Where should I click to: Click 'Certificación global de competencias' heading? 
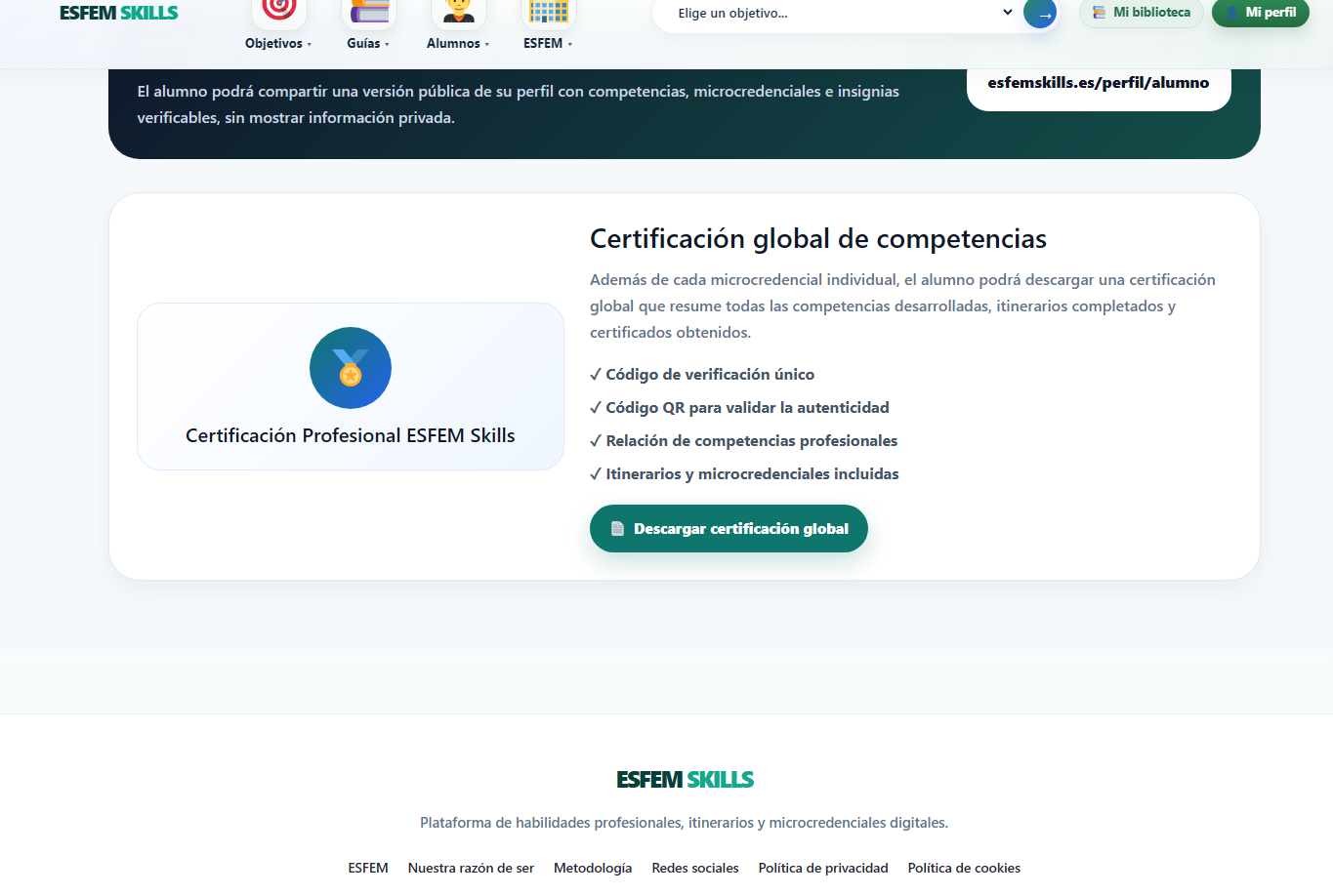[818, 239]
